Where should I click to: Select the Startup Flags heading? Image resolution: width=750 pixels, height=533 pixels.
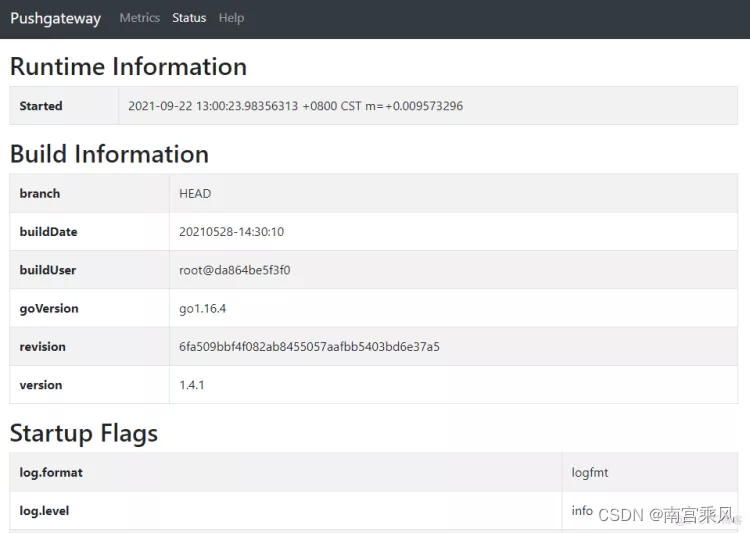pyautogui.click(x=84, y=433)
